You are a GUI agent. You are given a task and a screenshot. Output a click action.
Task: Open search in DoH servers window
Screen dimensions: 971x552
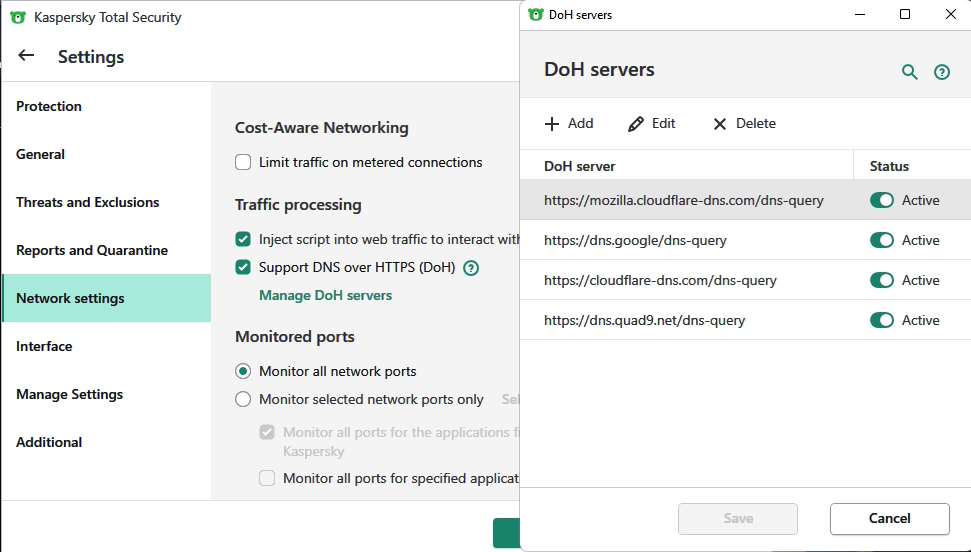[x=909, y=72]
